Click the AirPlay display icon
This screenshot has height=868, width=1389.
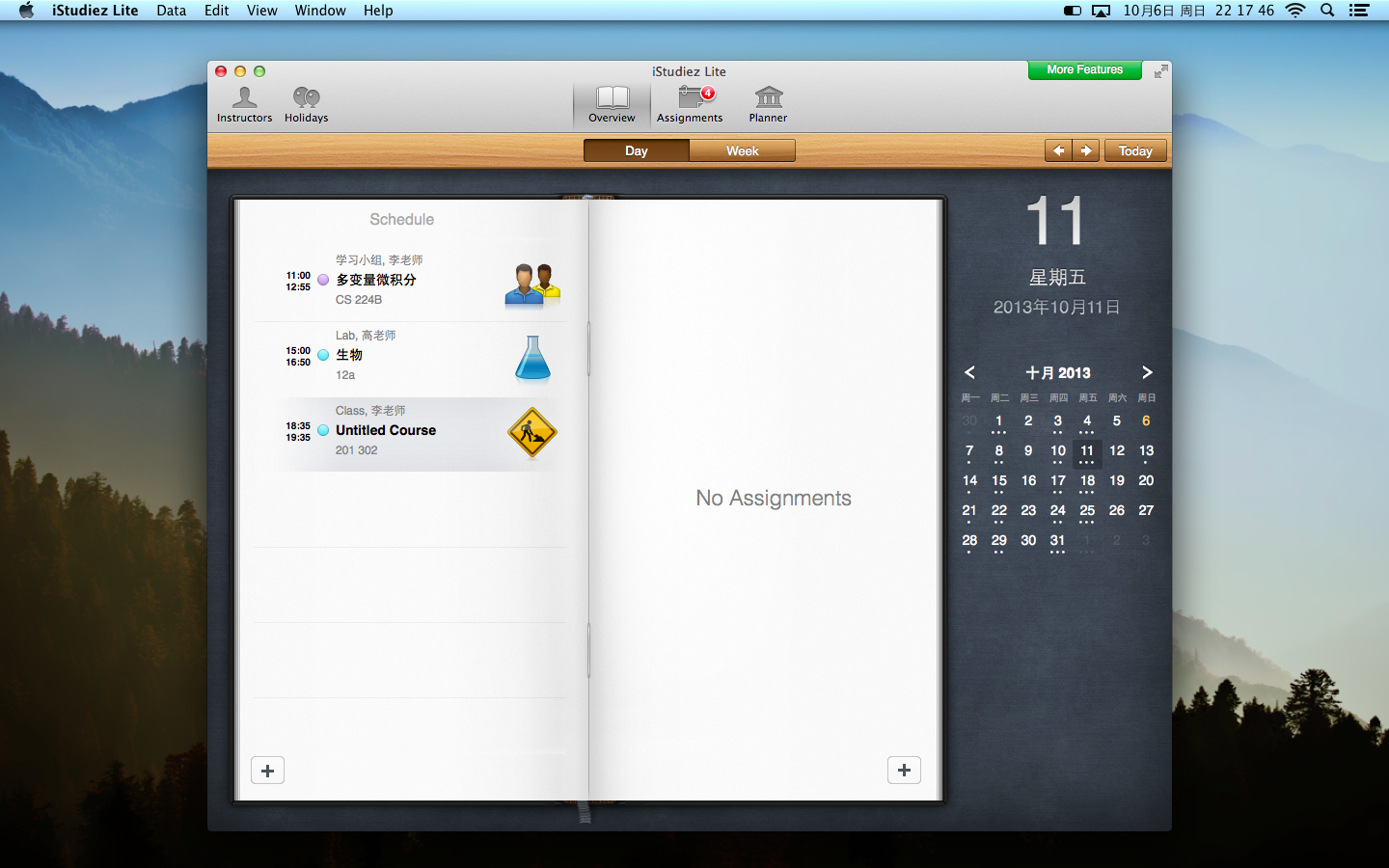pos(1101,11)
